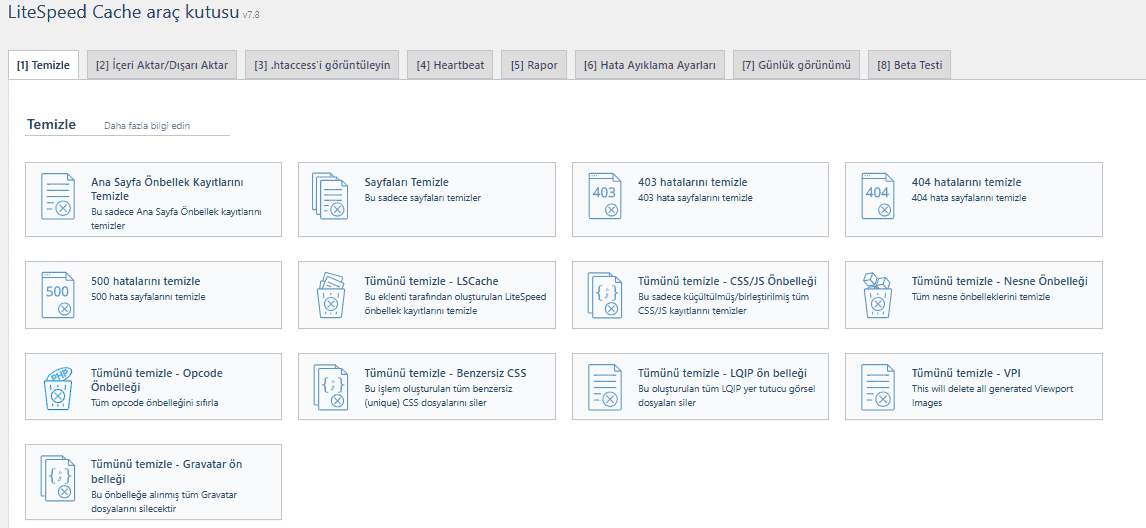The width and height of the screenshot is (1146, 528).
Task: Click the 403 error page icon
Action: point(604,196)
